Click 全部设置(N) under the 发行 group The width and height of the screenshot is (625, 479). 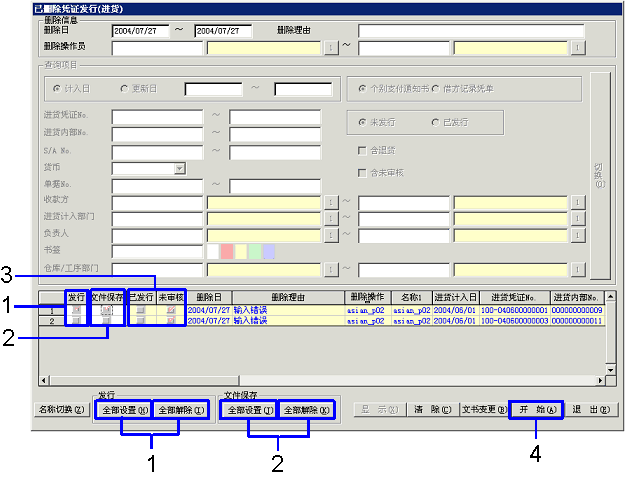[125, 410]
